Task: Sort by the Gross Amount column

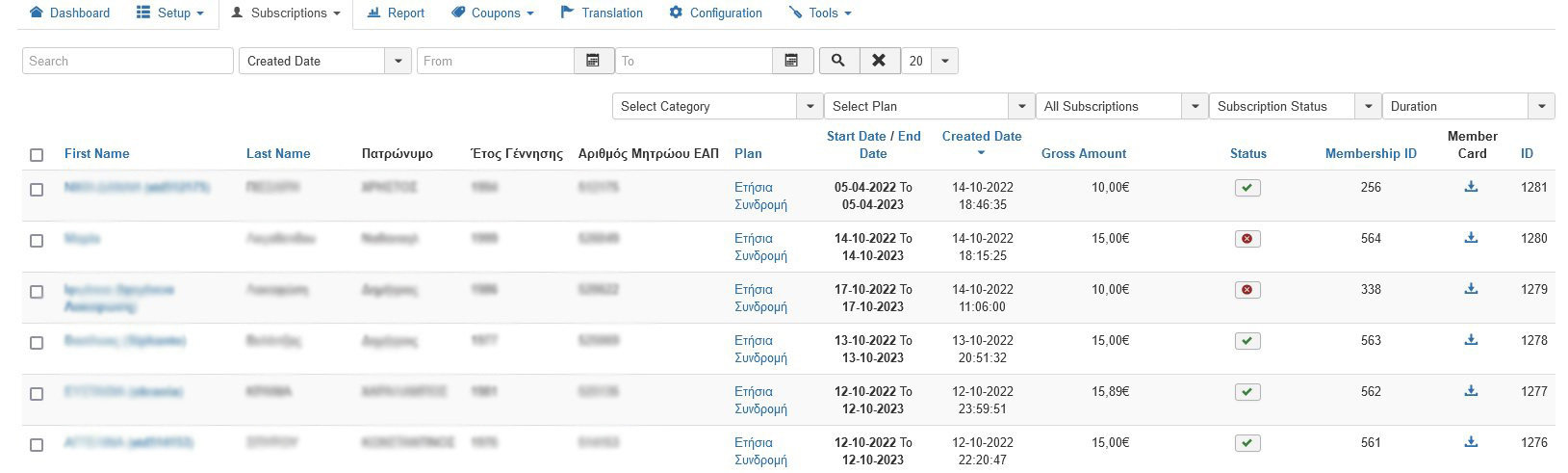Action: point(1083,154)
